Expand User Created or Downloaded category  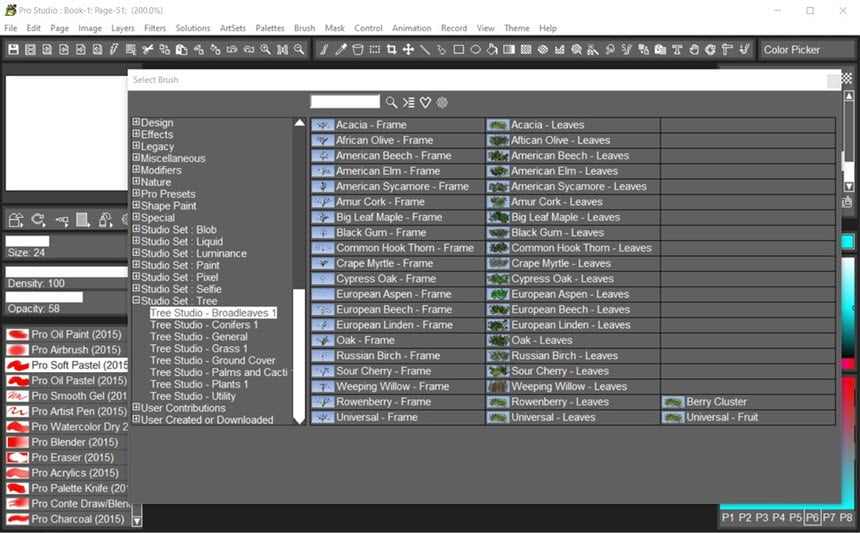[x=136, y=419]
